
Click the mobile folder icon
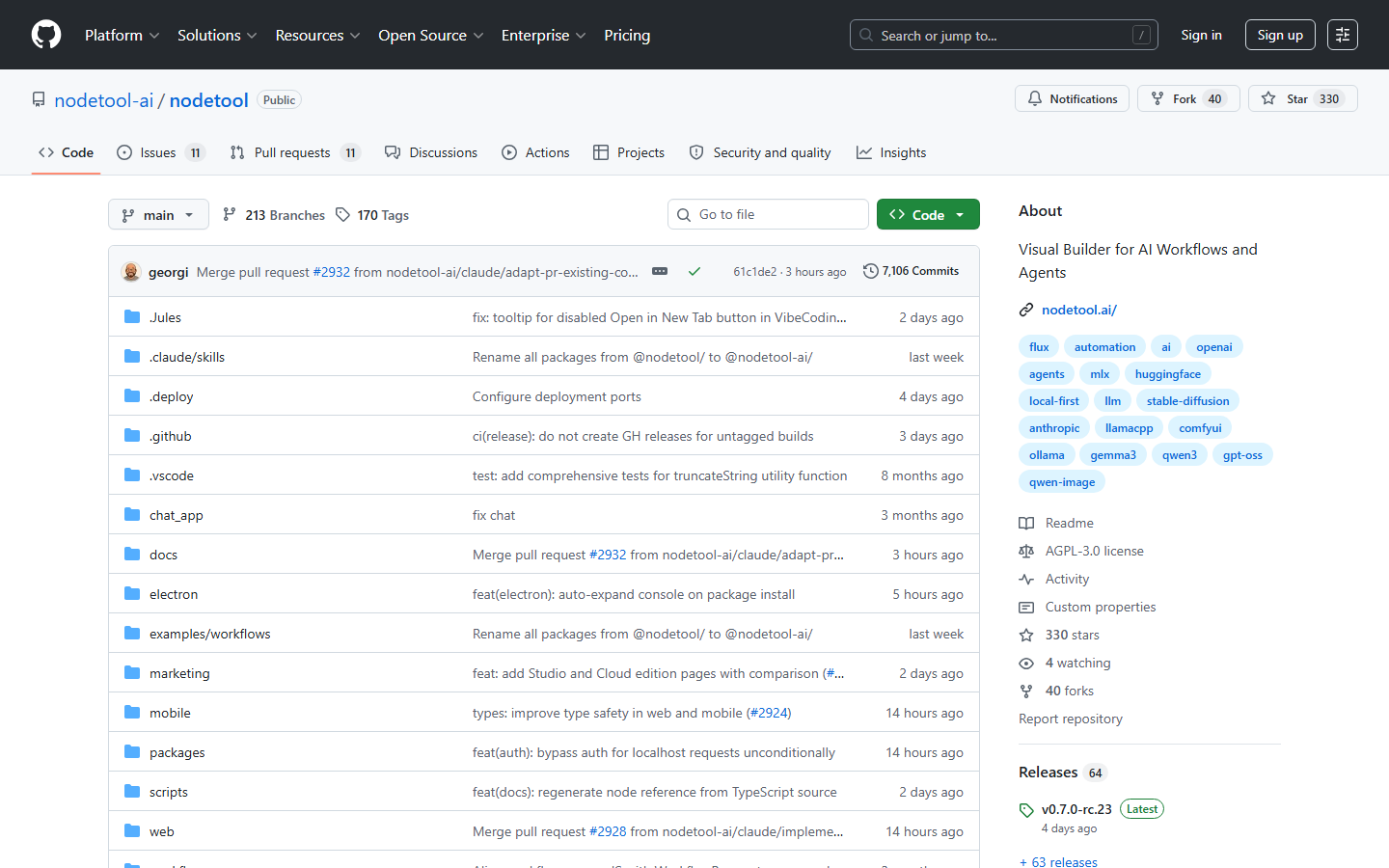(132, 713)
